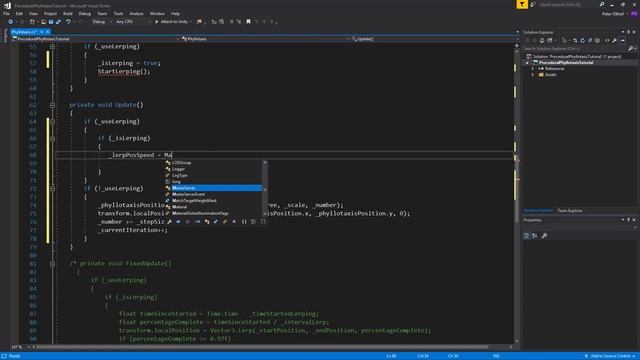Open the Analyze menu
The image size is (640, 360).
coord(136,13)
